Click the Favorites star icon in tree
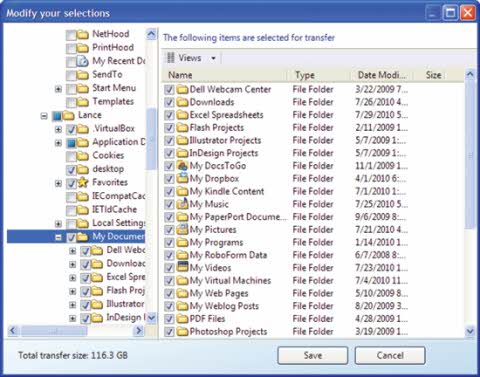480x377 pixels. pos(83,182)
